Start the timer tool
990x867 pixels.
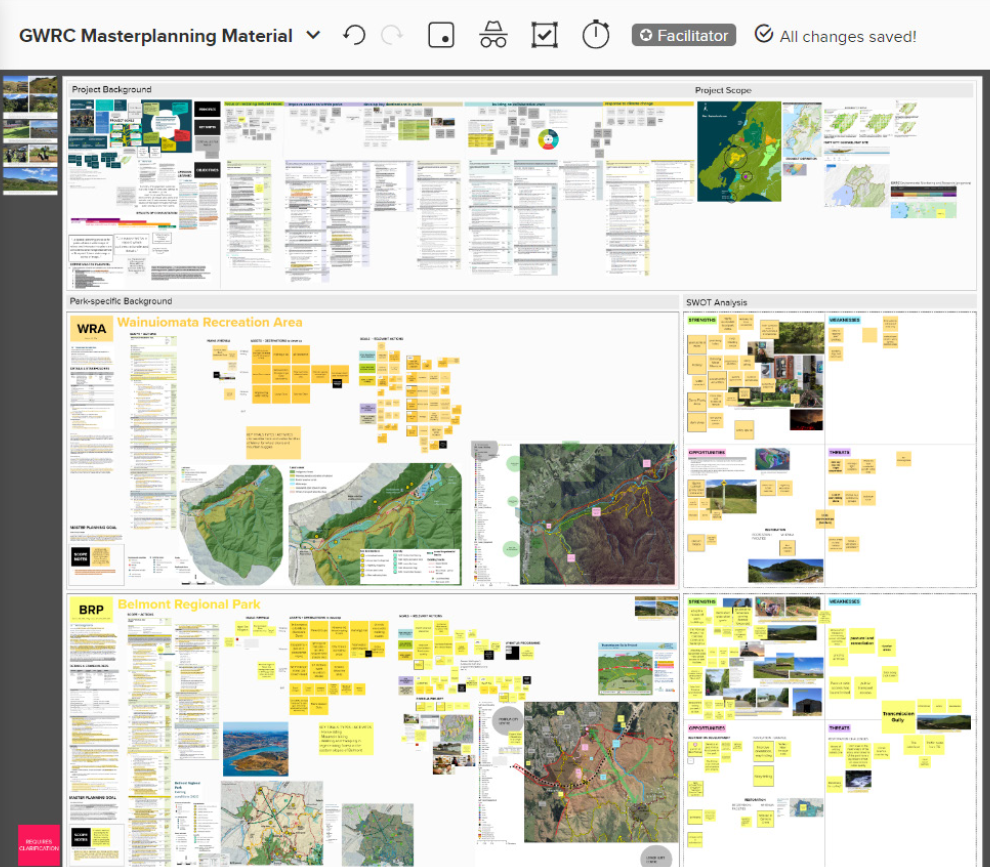(x=595, y=34)
